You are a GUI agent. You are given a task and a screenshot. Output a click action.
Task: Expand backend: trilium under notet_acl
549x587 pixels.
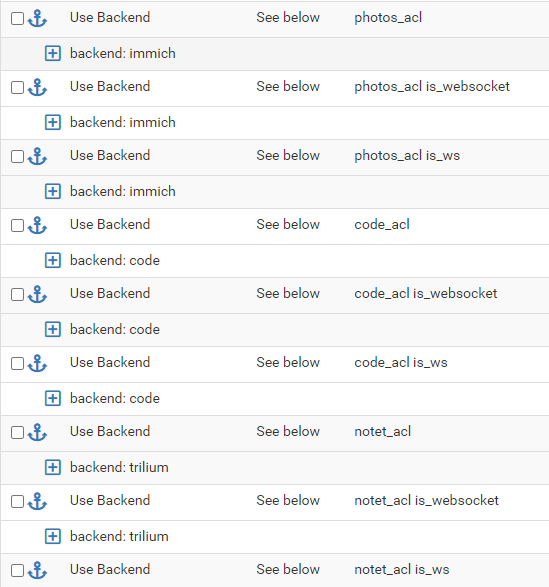pos(53,467)
